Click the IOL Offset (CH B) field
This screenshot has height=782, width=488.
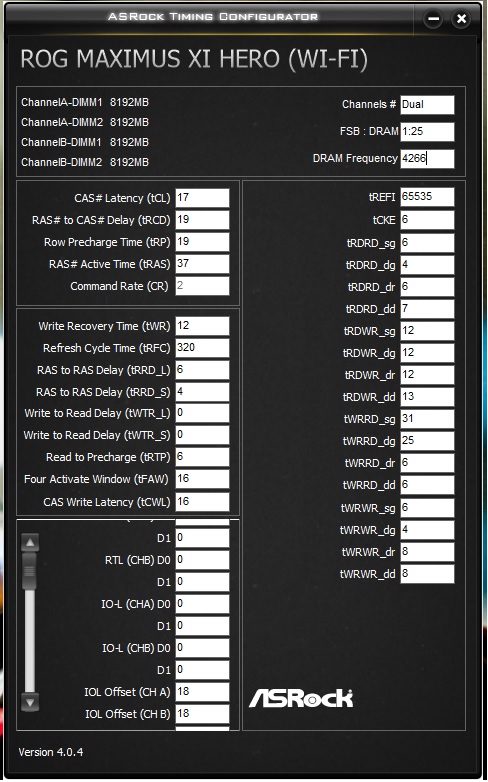pyautogui.click(x=202, y=714)
